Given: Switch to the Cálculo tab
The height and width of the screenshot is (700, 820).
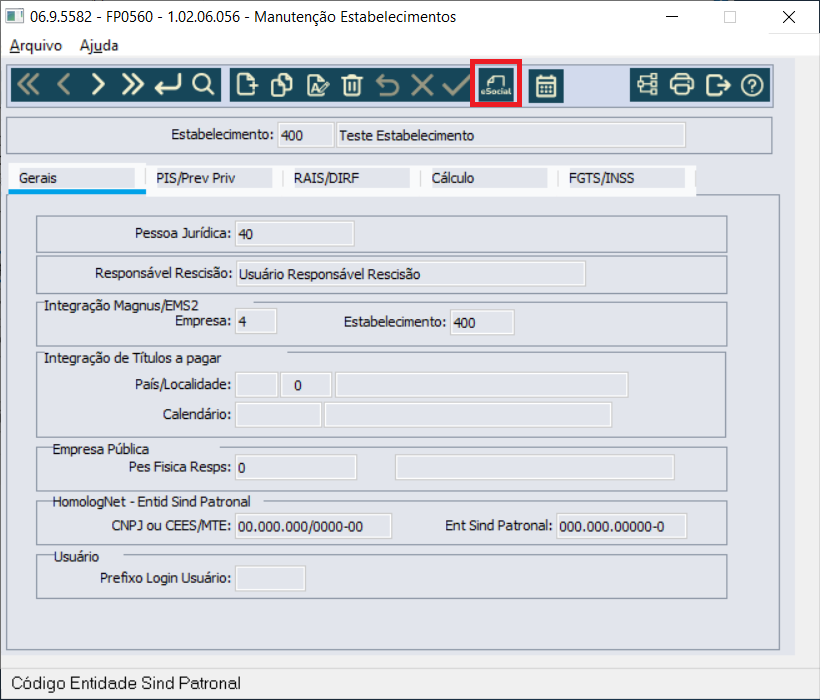Looking at the screenshot, I should (x=489, y=178).
